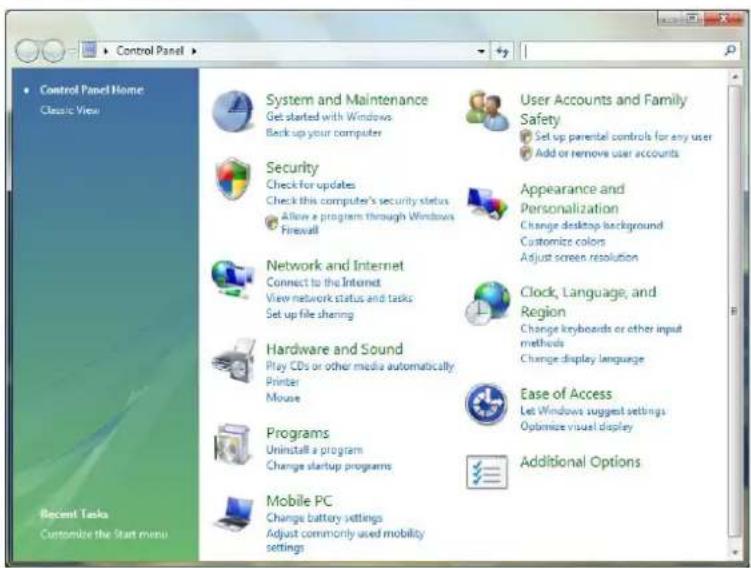Click the Mouse link
This screenshot has height=568, width=751.
tap(283, 398)
